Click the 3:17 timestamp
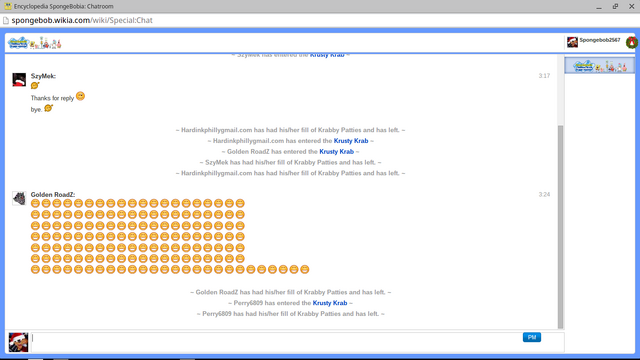The width and height of the screenshot is (640, 360). [544, 76]
